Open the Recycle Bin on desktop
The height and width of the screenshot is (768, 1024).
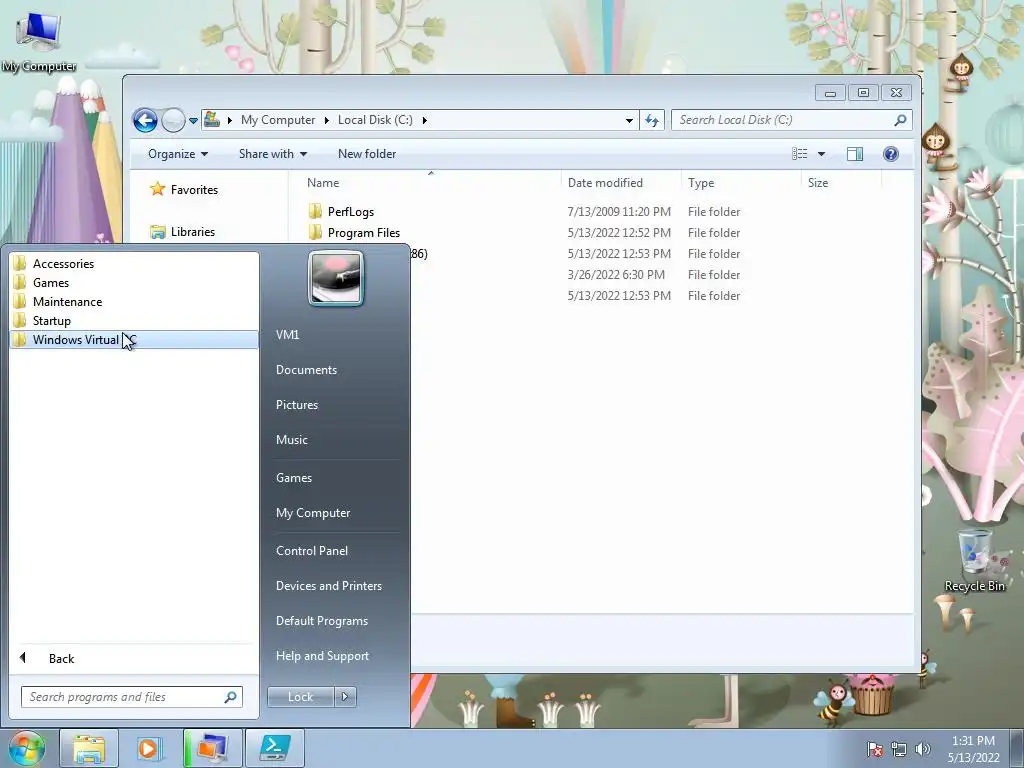click(974, 562)
